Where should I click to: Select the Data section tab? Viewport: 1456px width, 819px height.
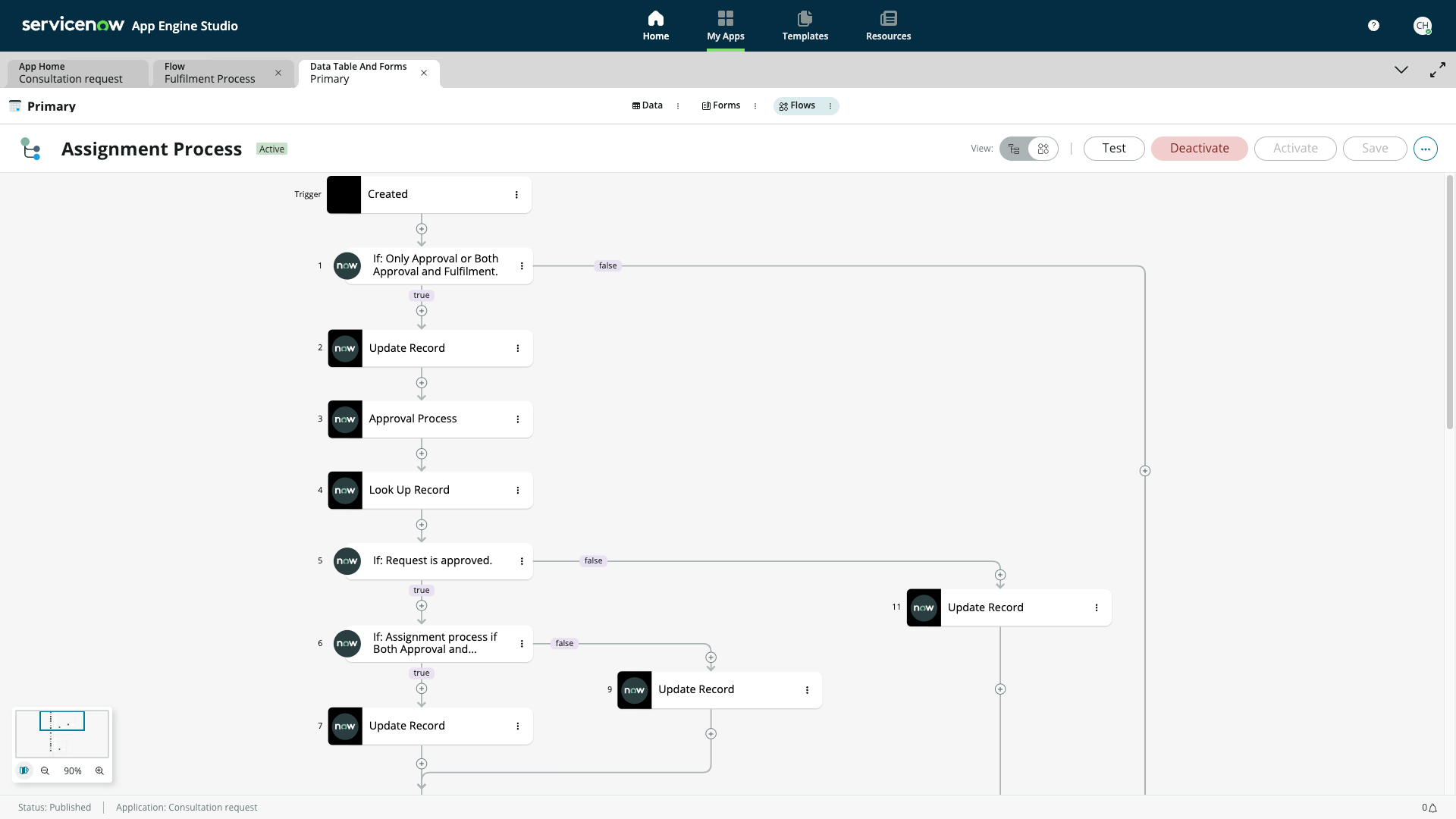648,105
